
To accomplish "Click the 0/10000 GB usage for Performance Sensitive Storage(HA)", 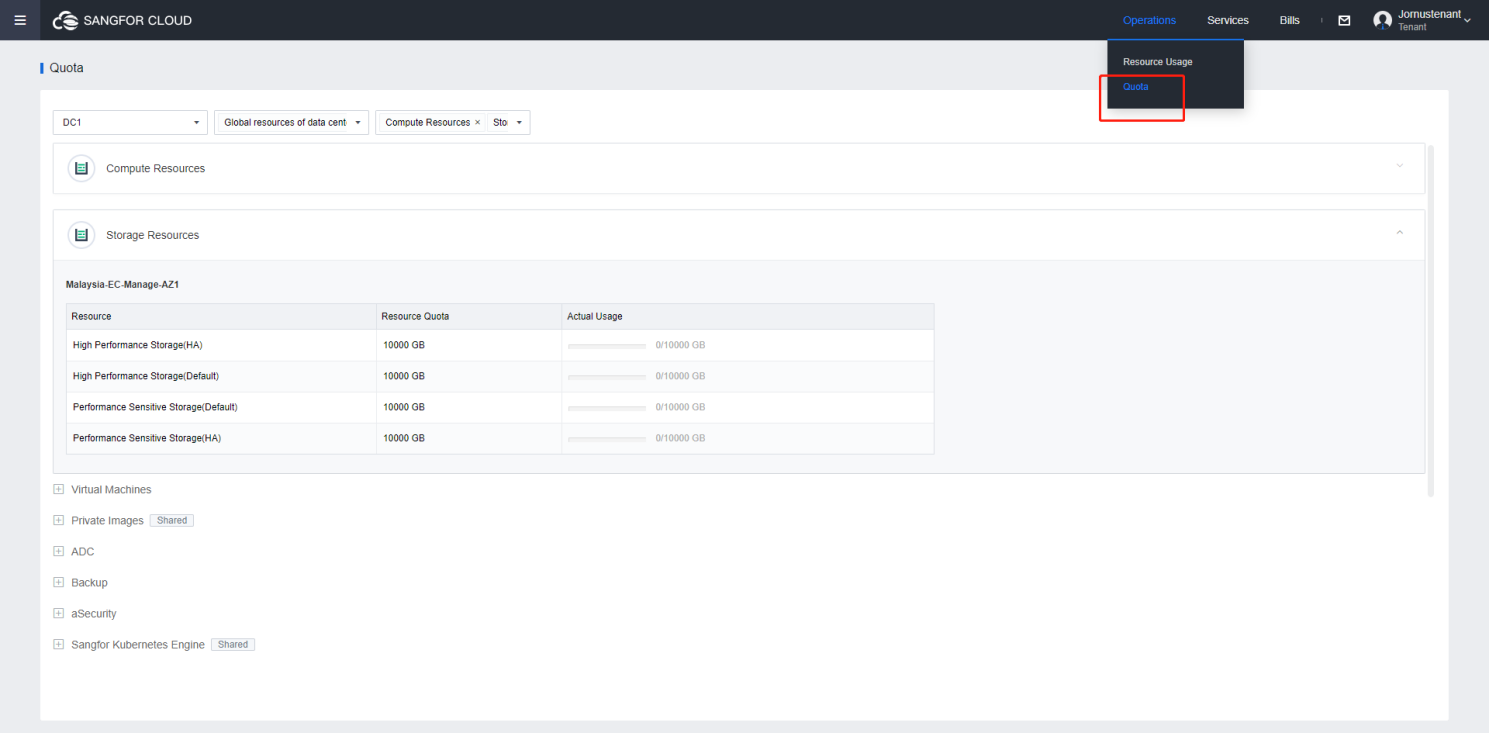I will 680,438.
